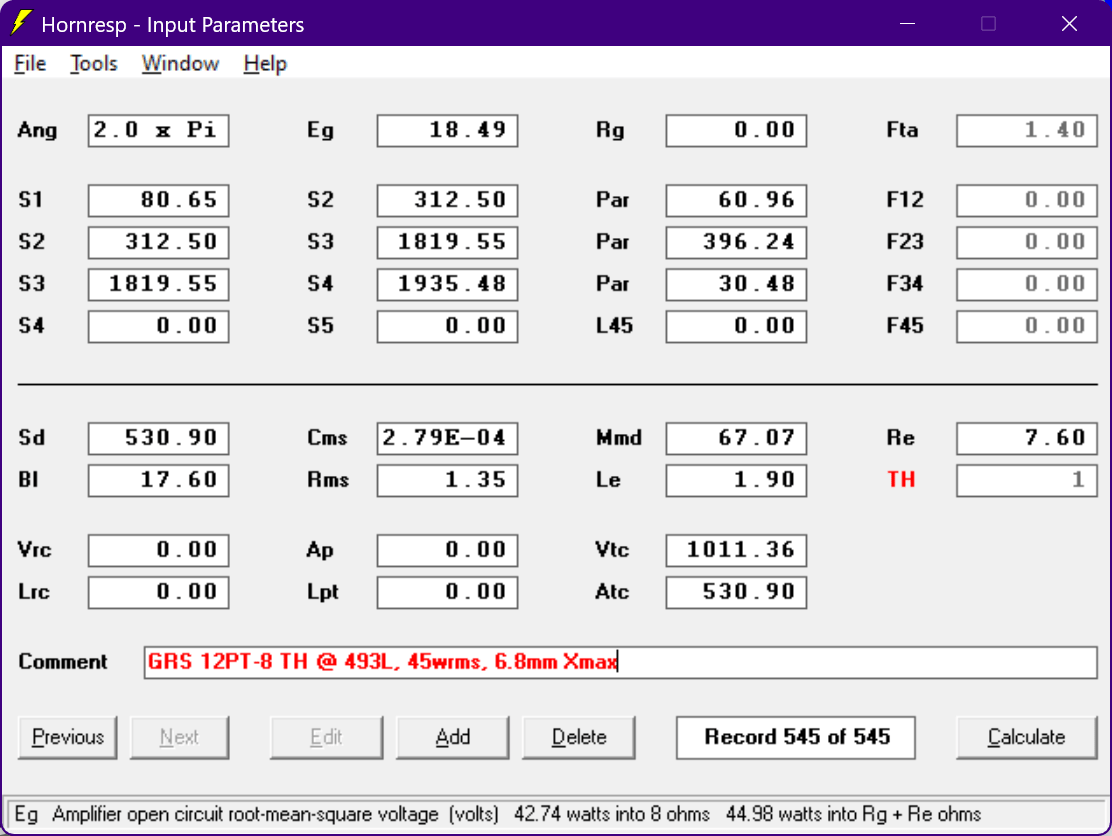This screenshot has width=1112, height=836.
Task: Select the Le field with 1.90
Action: (x=736, y=480)
